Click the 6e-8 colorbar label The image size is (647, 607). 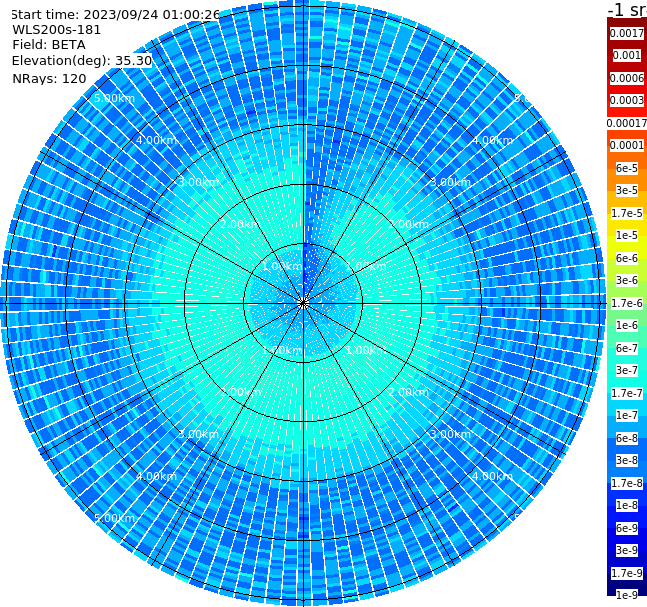tap(627, 438)
